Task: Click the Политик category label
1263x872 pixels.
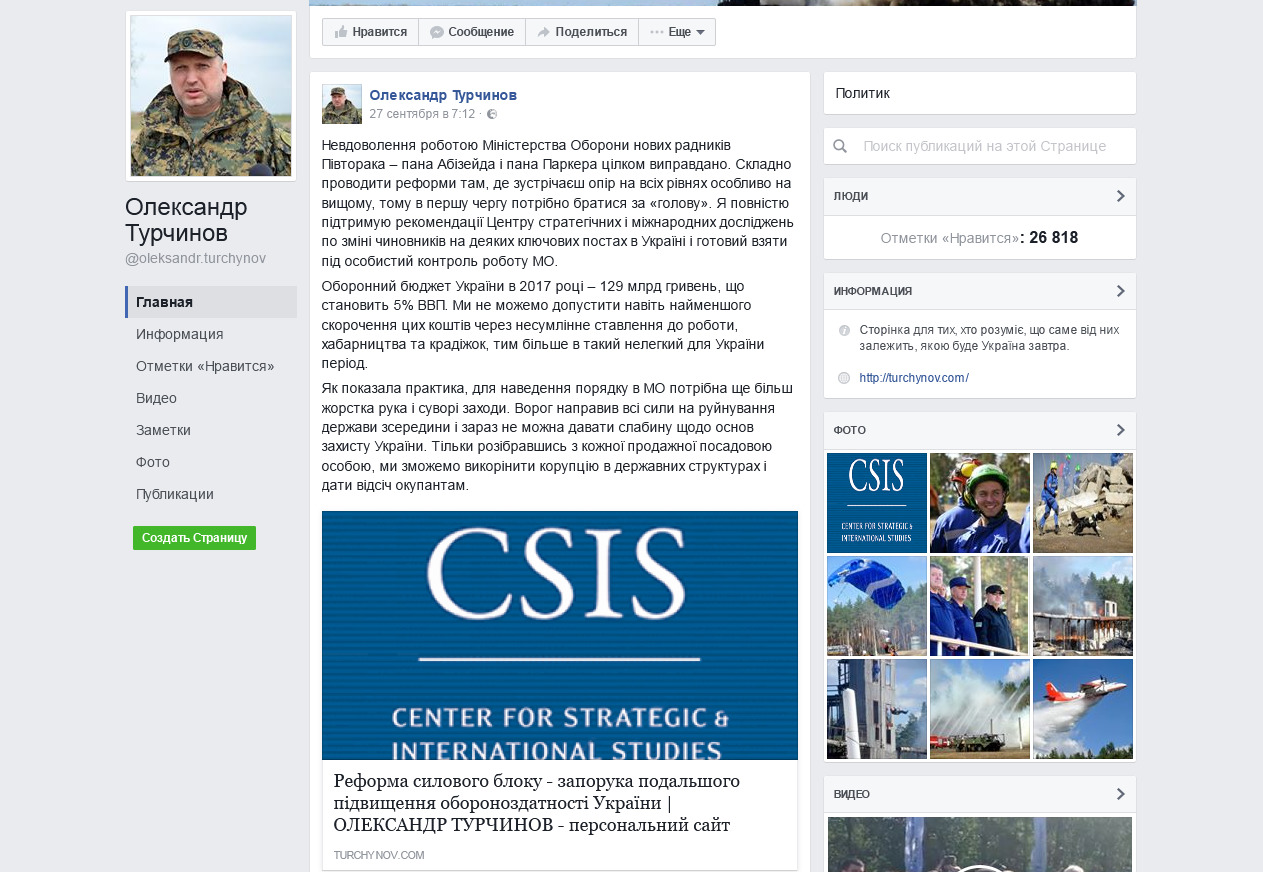Action: 862,93
